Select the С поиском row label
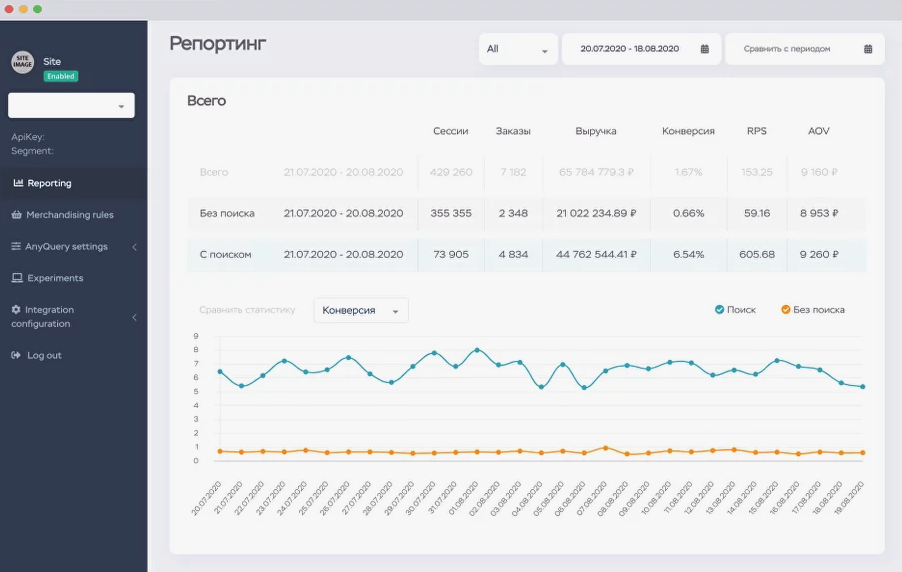 [225, 254]
